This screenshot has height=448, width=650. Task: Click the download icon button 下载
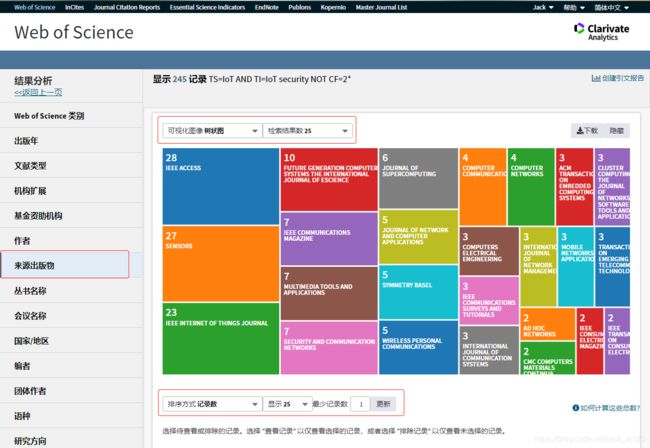tap(587, 131)
